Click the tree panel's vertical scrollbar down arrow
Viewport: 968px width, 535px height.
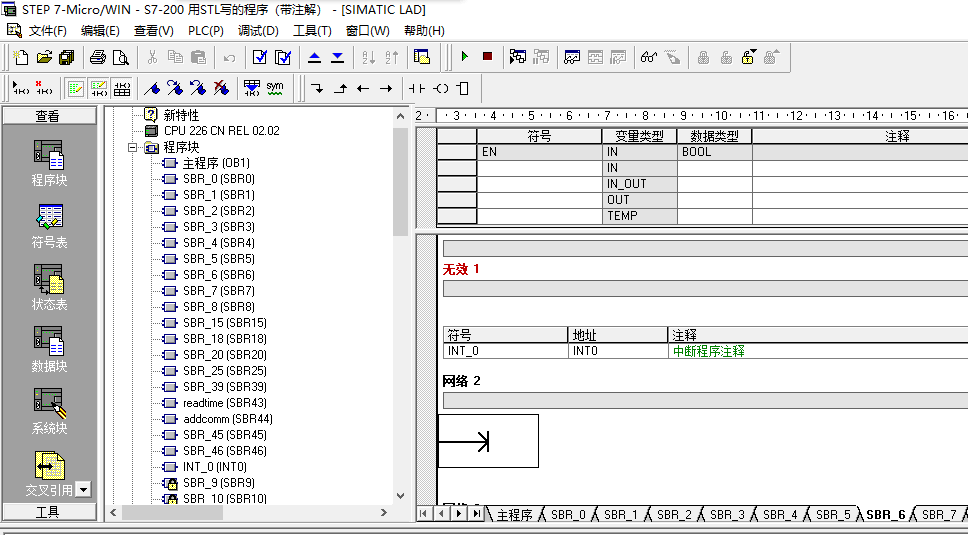401,496
